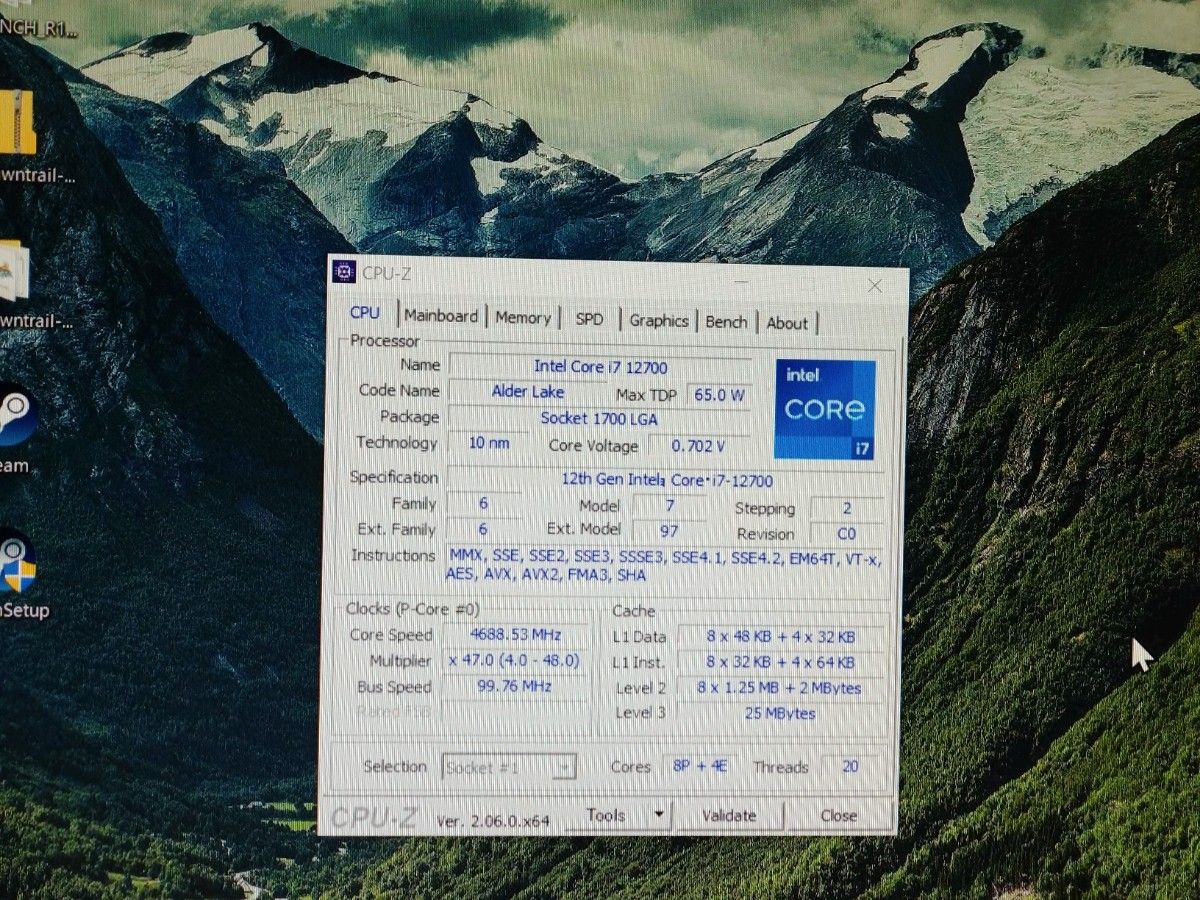1200x900 pixels.
Task: Show the About tab
Action: (787, 323)
